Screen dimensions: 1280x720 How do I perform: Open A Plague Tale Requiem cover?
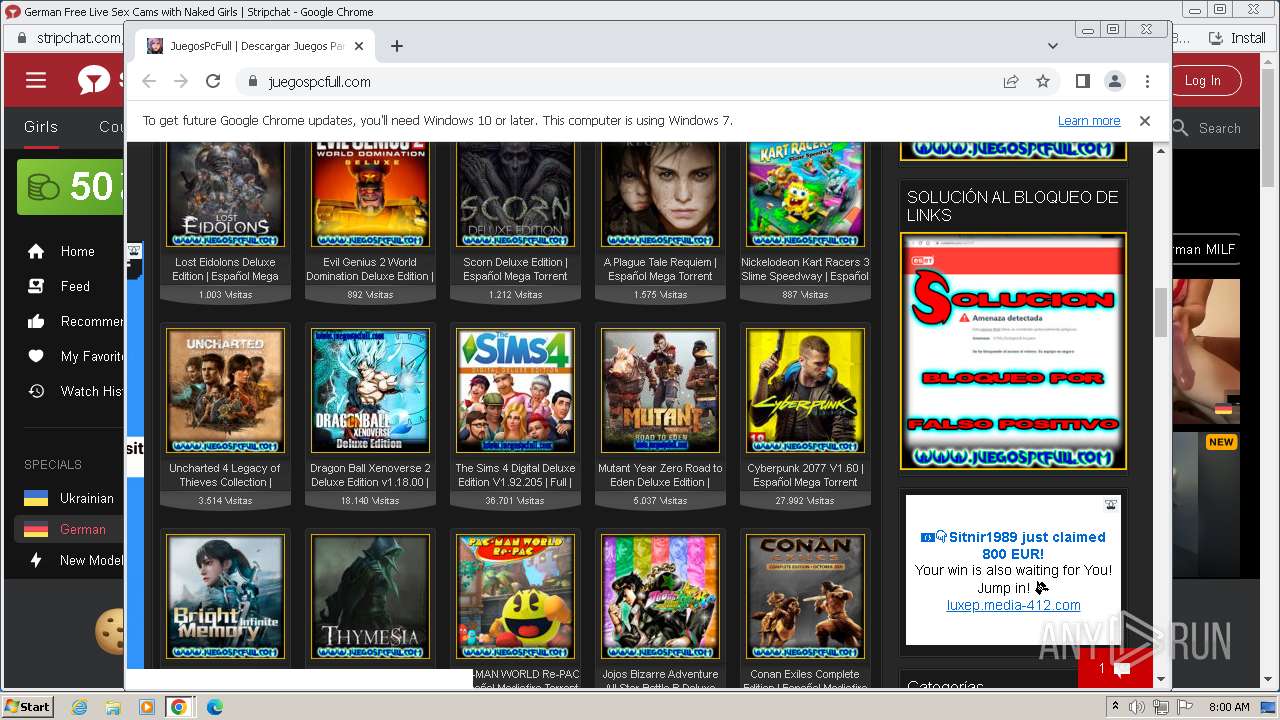tap(660, 193)
